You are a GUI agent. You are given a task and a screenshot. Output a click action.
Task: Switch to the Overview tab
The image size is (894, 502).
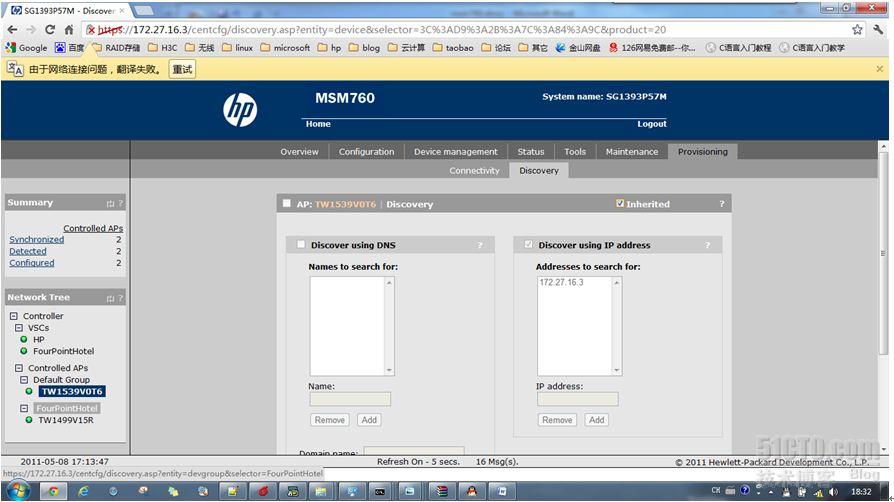click(299, 152)
